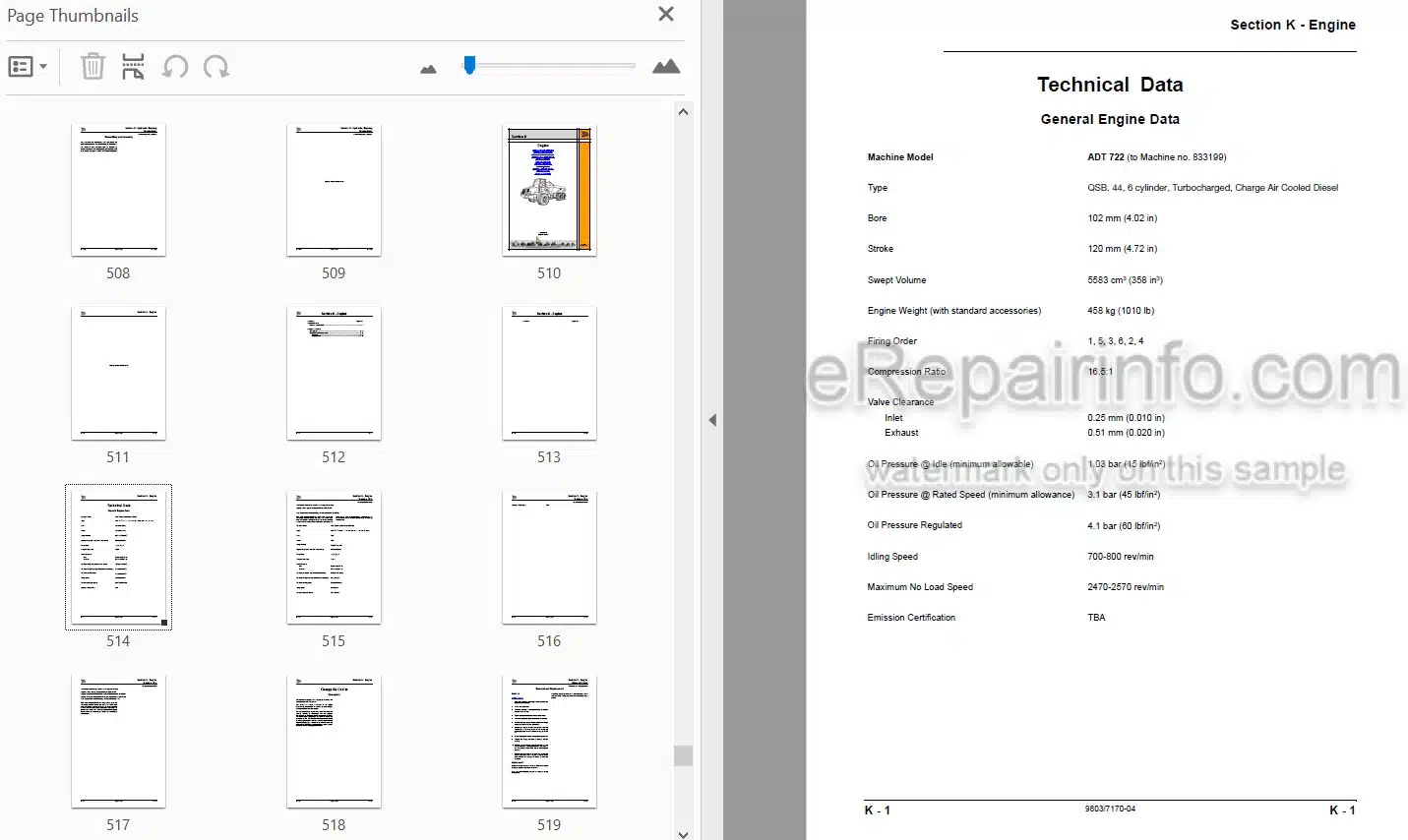Image resolution: width=1408 pixels, height=840 pixels.
Task: Open page 515 thumbnail
Action: click(x=334, y=558)
